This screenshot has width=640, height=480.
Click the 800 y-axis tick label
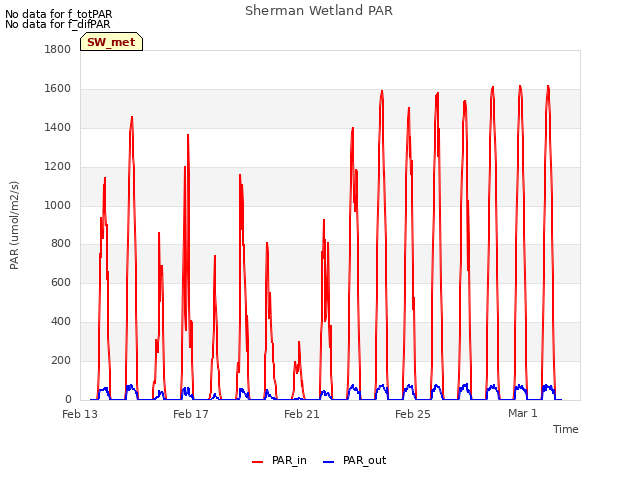coord(61,244)
